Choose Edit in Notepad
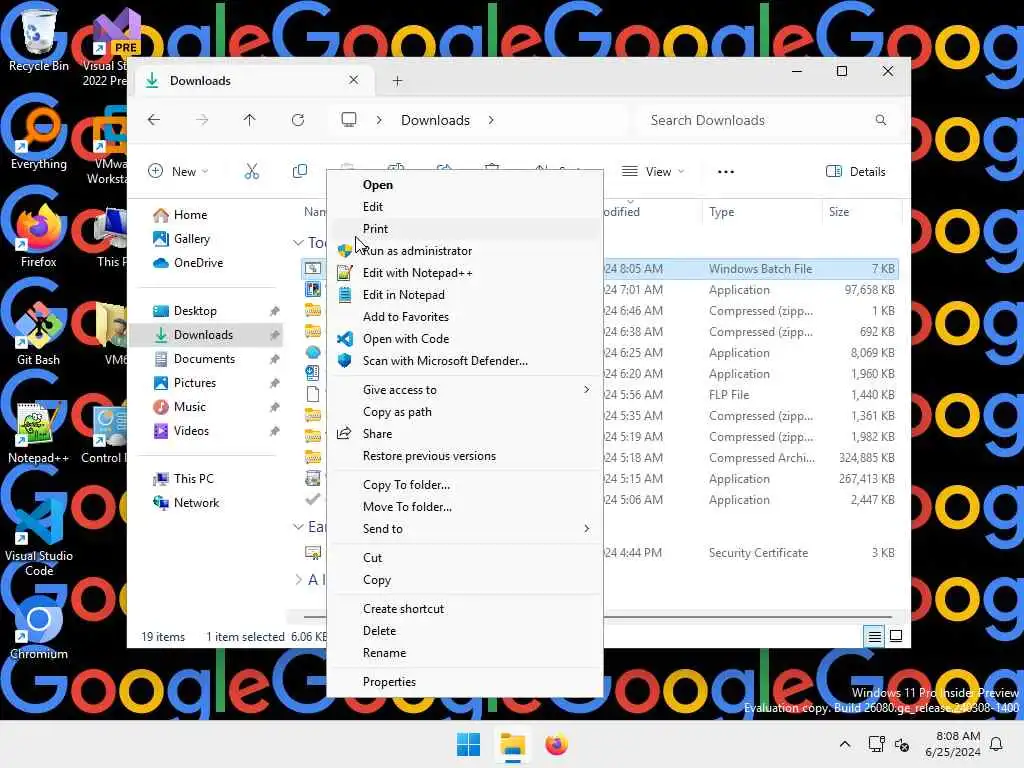The image size is (1024, 768). click(x=464, y=295)
